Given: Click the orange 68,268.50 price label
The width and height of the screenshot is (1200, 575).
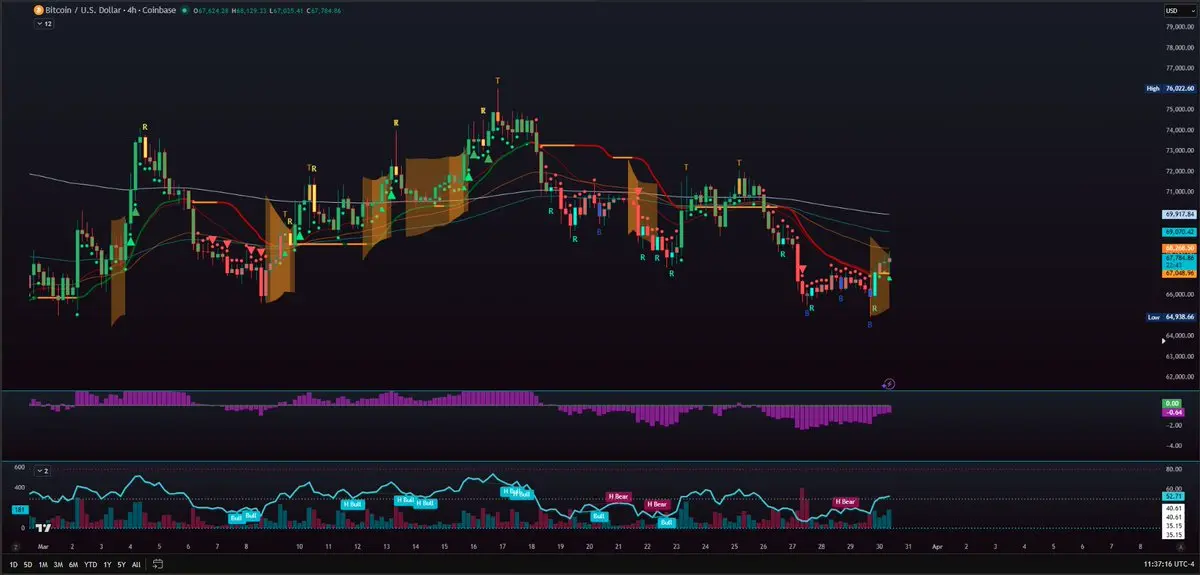Looking at the screenshot, I should tap(1178, 248).
